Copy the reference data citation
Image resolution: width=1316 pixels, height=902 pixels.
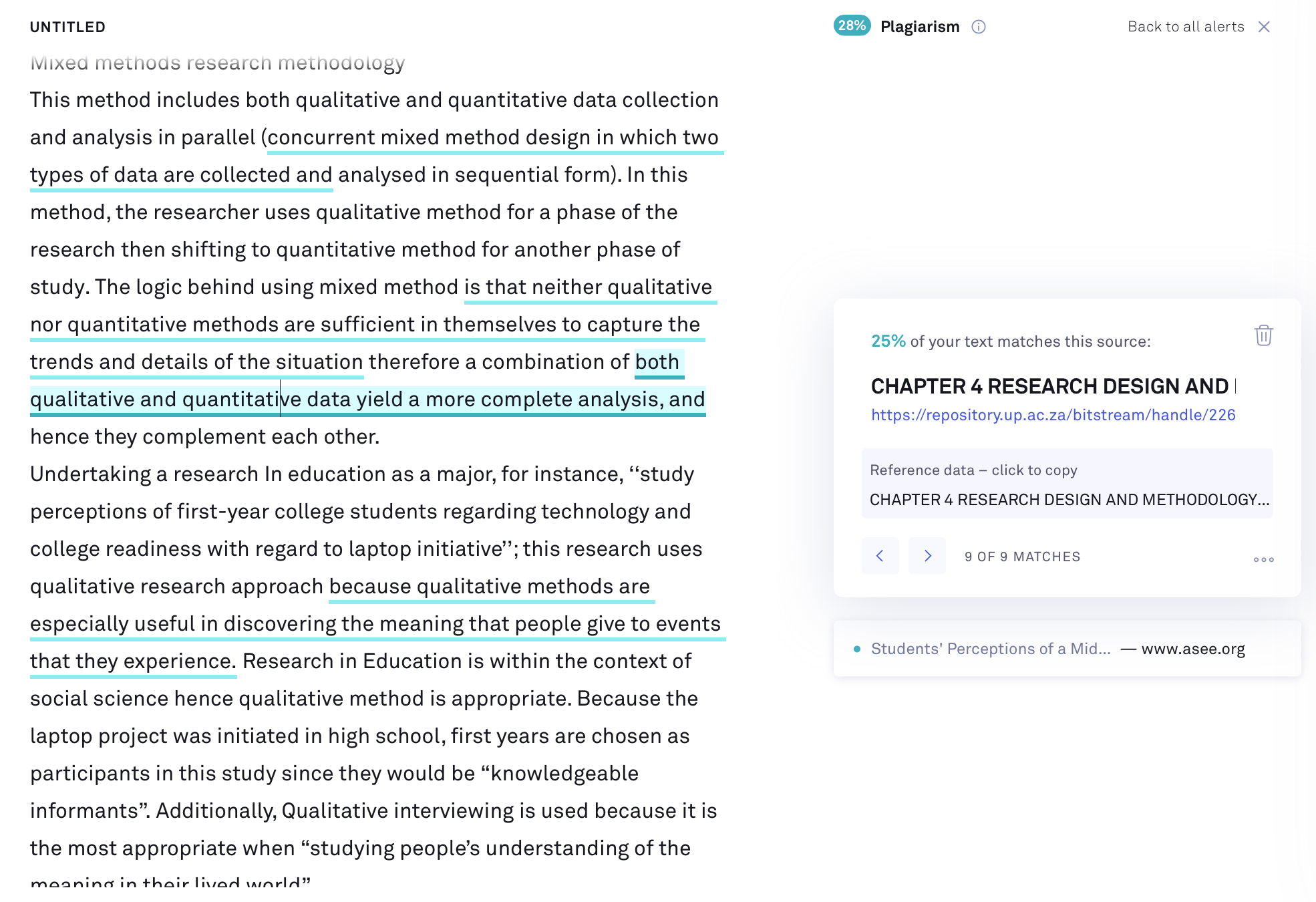1067,484
